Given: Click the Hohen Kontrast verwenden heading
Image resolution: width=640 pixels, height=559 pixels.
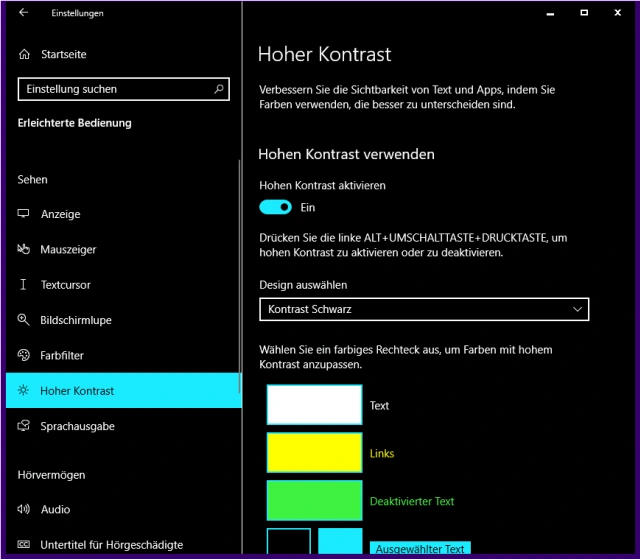Looking at the screenshot, I should (x=346, y=154).
